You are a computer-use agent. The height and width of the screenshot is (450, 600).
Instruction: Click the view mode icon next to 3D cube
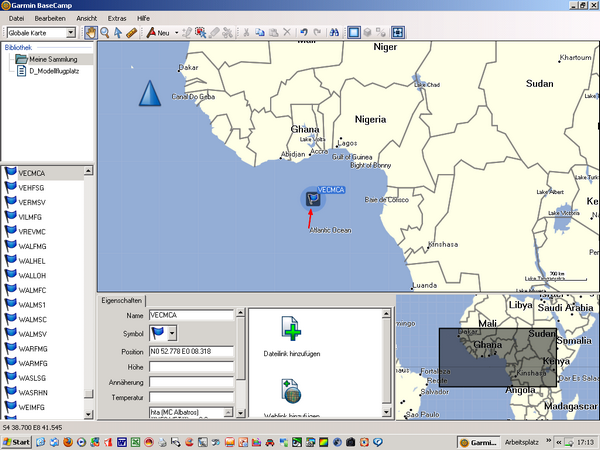tap(381, 33)
